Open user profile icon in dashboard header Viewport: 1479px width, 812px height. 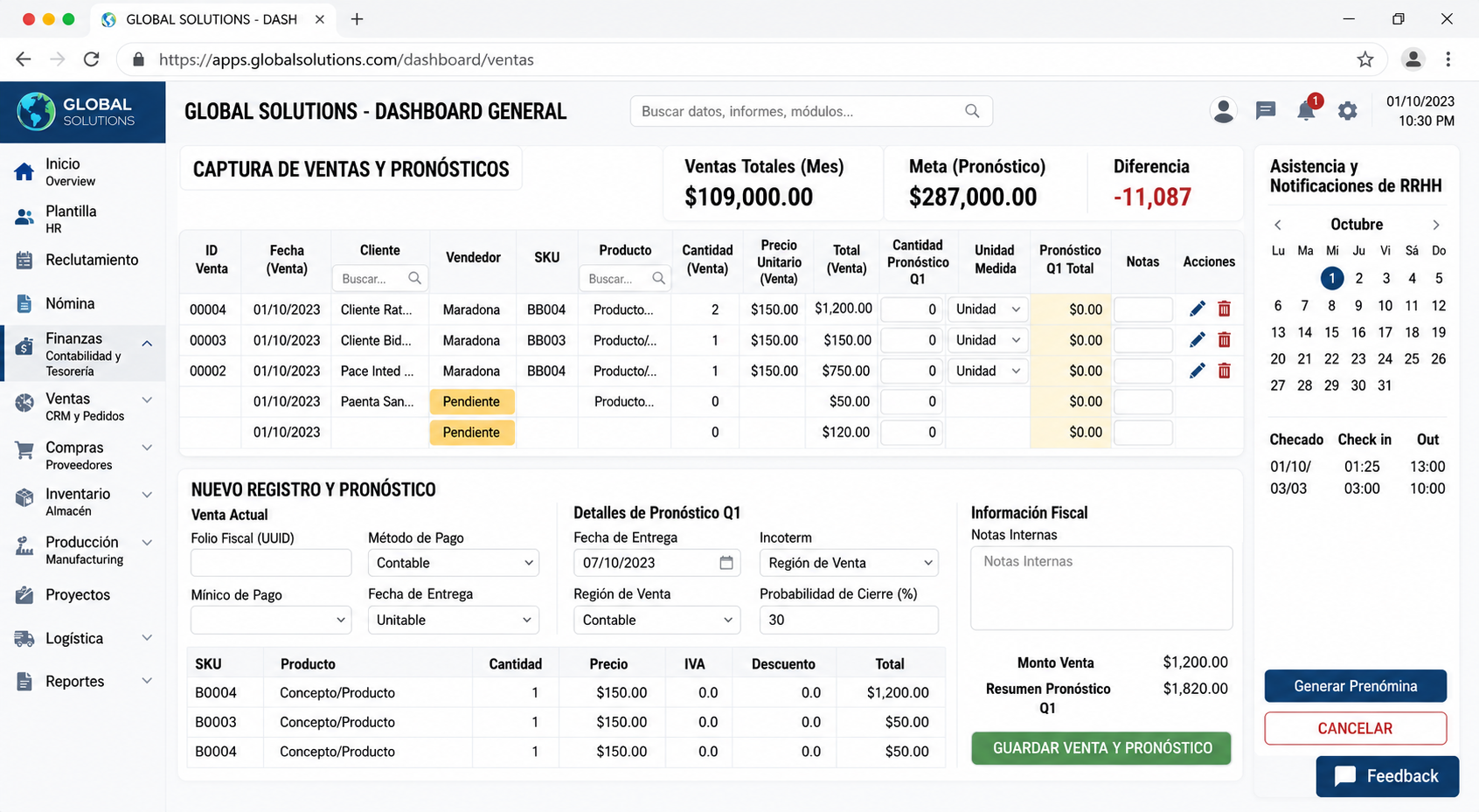pyautogui.click(x=1223, y=110)
